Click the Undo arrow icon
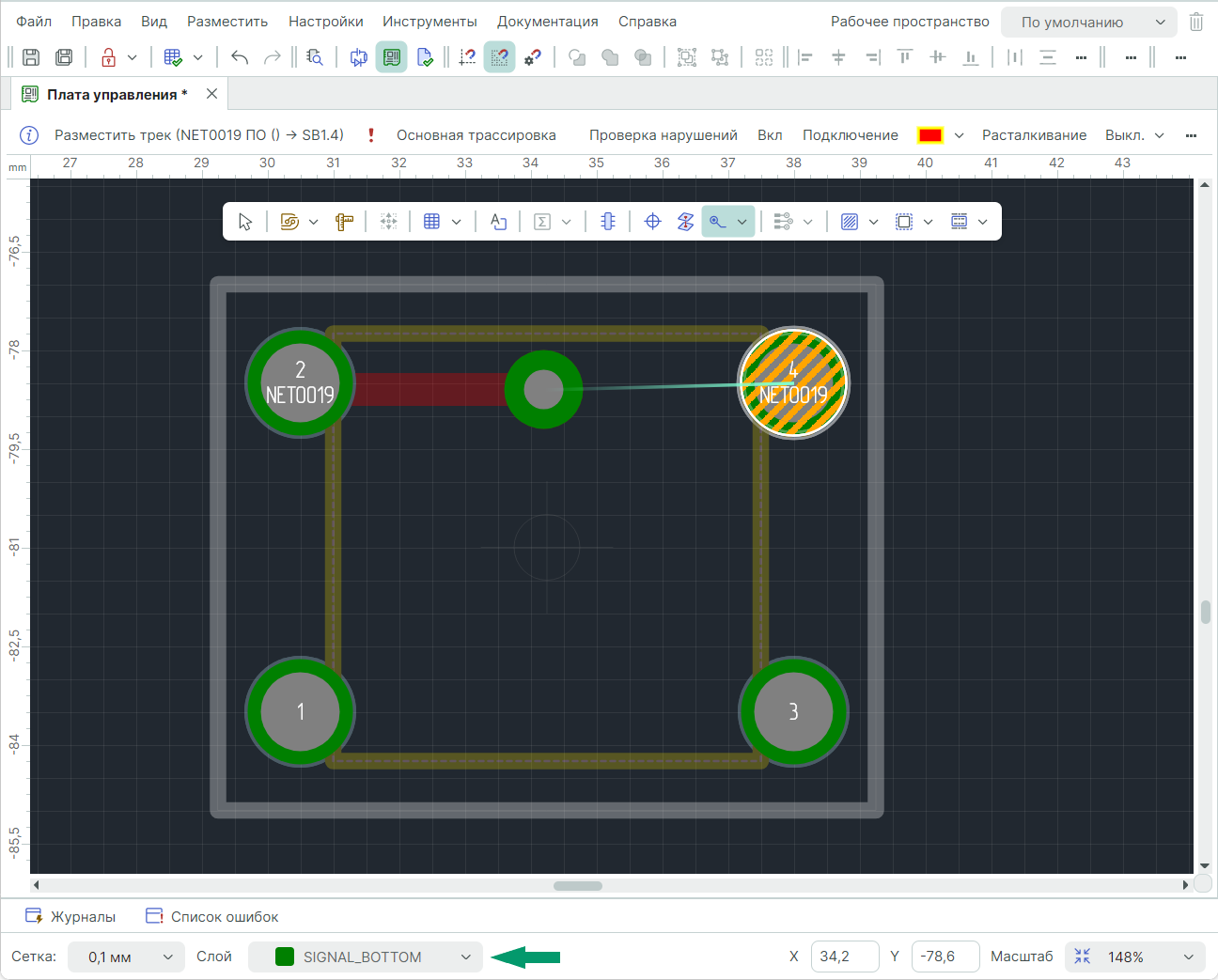Screen dimensions: 1218x980 [x=240, y=57]
